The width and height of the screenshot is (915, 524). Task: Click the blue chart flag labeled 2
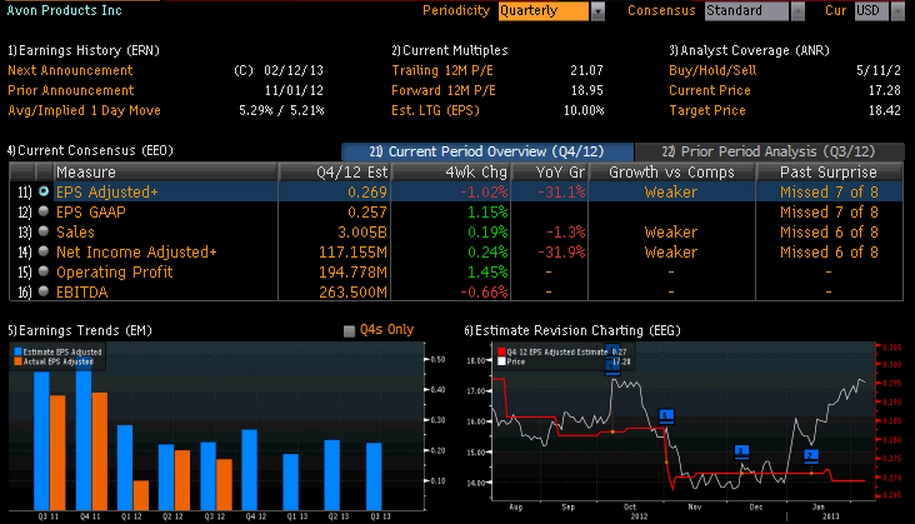(x=811, y=456)
